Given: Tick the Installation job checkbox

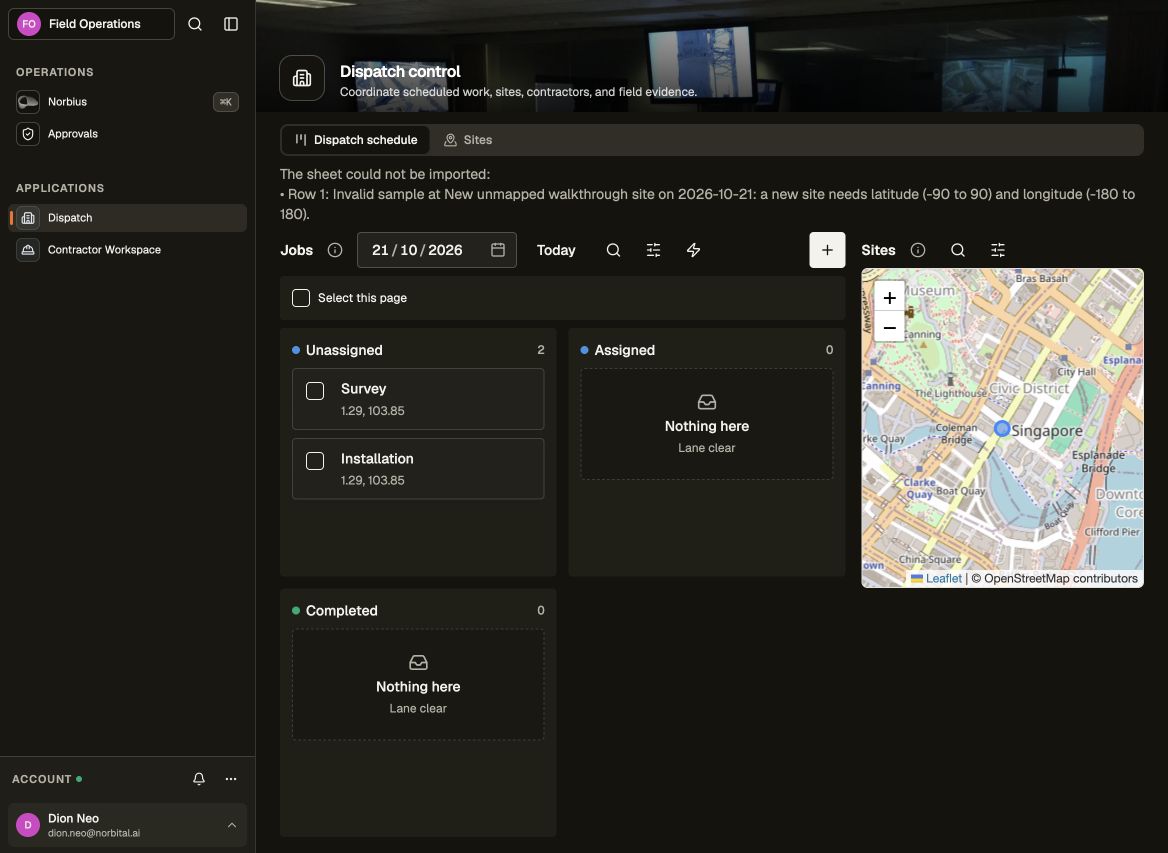Looking at the screenshot, I should tap(315, 461).
